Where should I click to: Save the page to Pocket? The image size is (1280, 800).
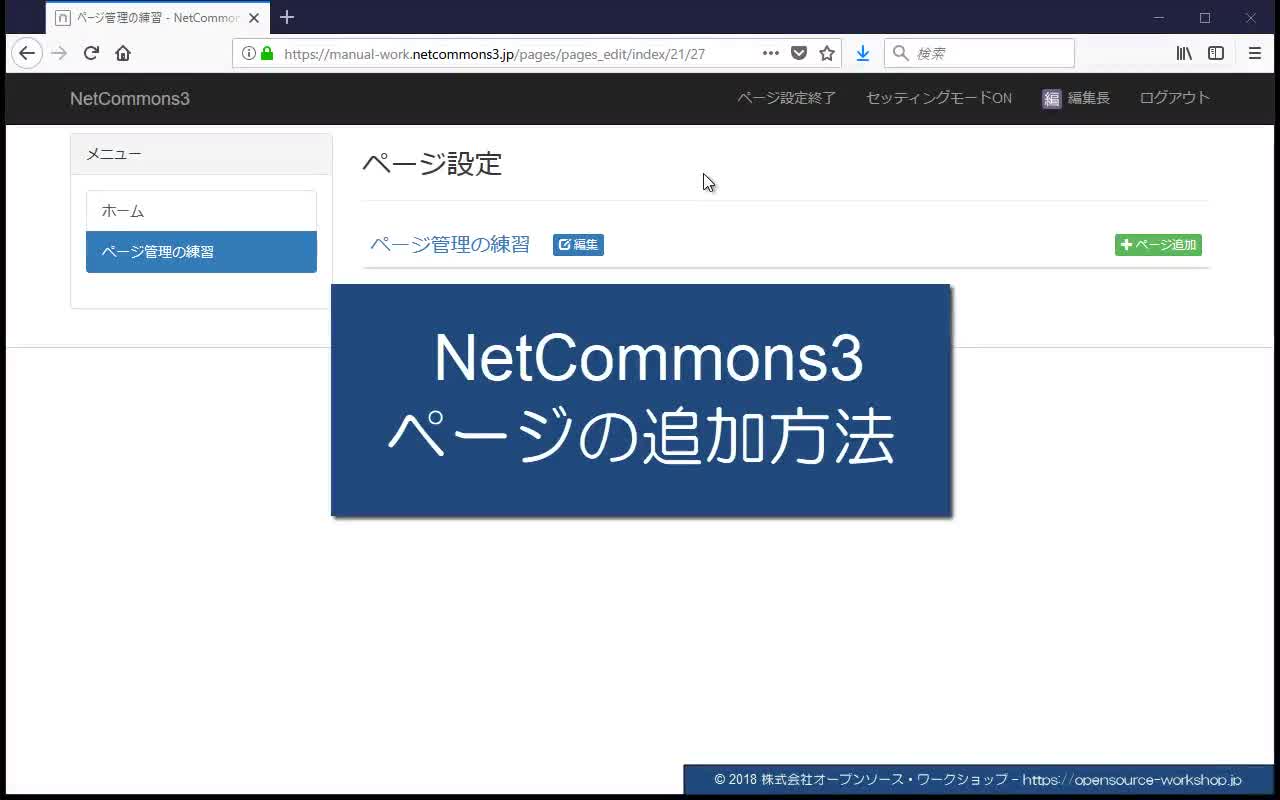click(799, 53)
